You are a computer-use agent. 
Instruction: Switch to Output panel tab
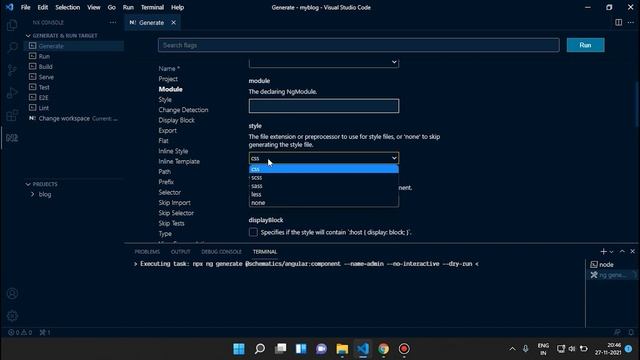tap(180, 251)
